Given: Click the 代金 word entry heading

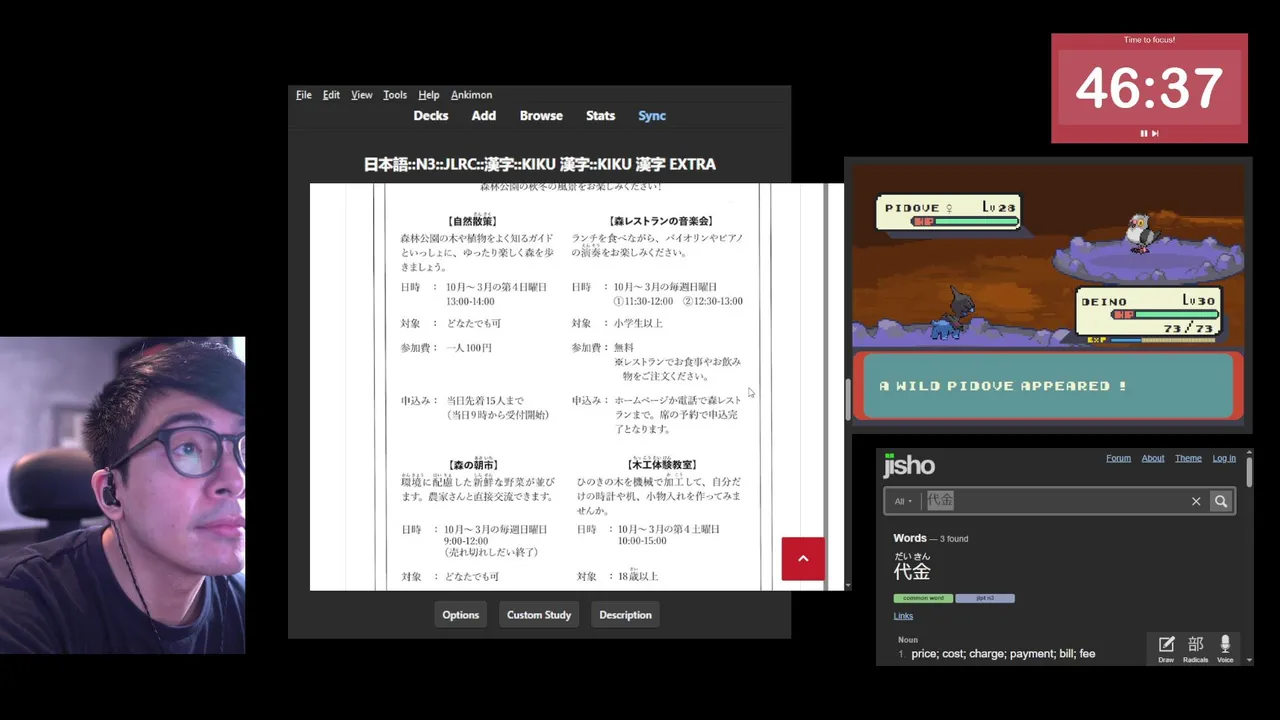Looking at the screenshot, I should (x=912, y=571).
